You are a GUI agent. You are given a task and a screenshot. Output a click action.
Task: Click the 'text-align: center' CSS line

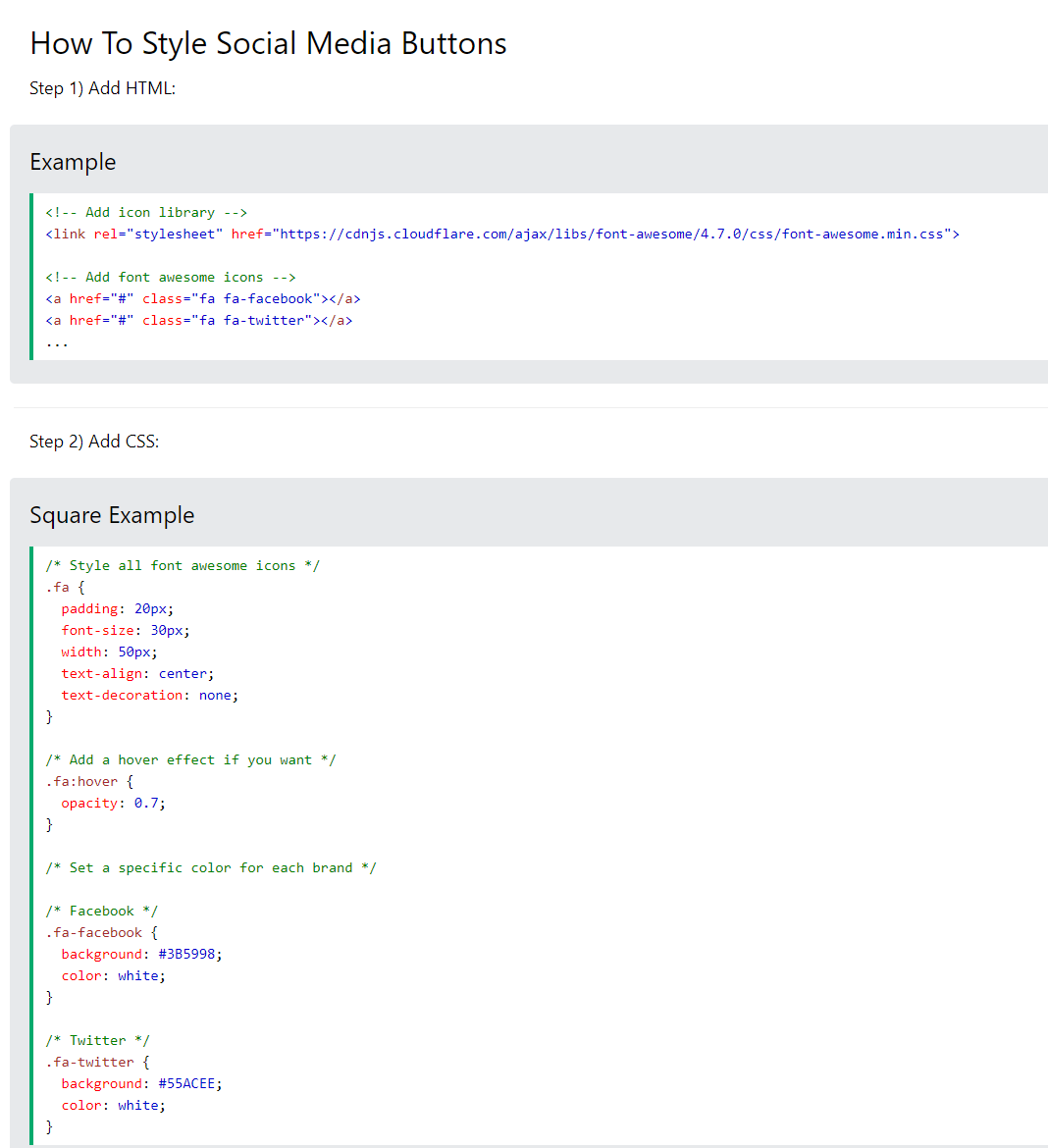pos(137,674)
